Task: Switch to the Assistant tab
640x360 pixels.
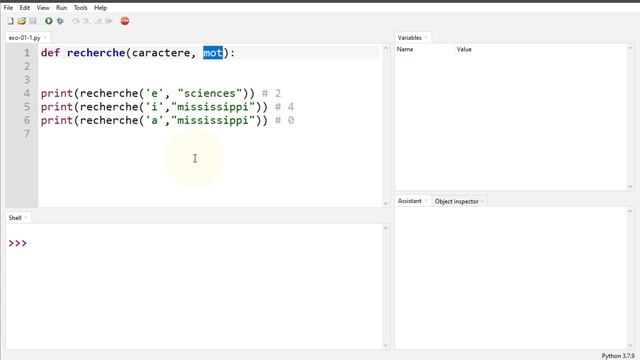Action: (x=409, y=201)
